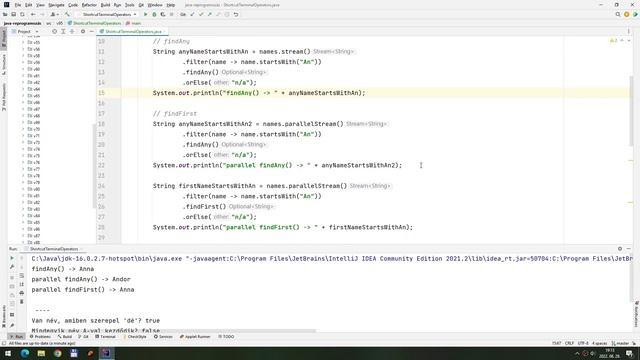This screenshot has width=640, height=360.
Task: Click the Save All toolbar icon
Action: (x=13, y=14)
